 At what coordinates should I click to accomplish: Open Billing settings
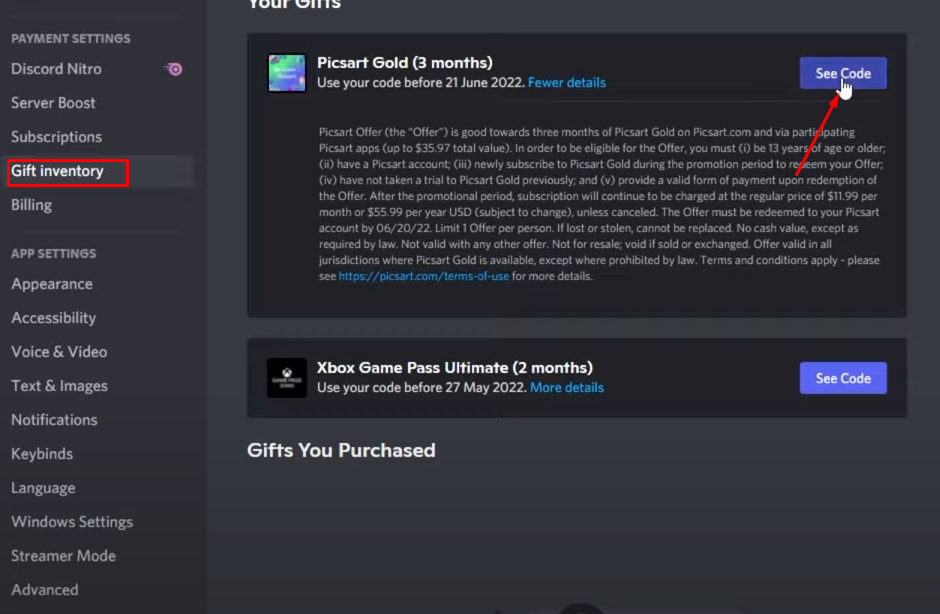point(31,205)
